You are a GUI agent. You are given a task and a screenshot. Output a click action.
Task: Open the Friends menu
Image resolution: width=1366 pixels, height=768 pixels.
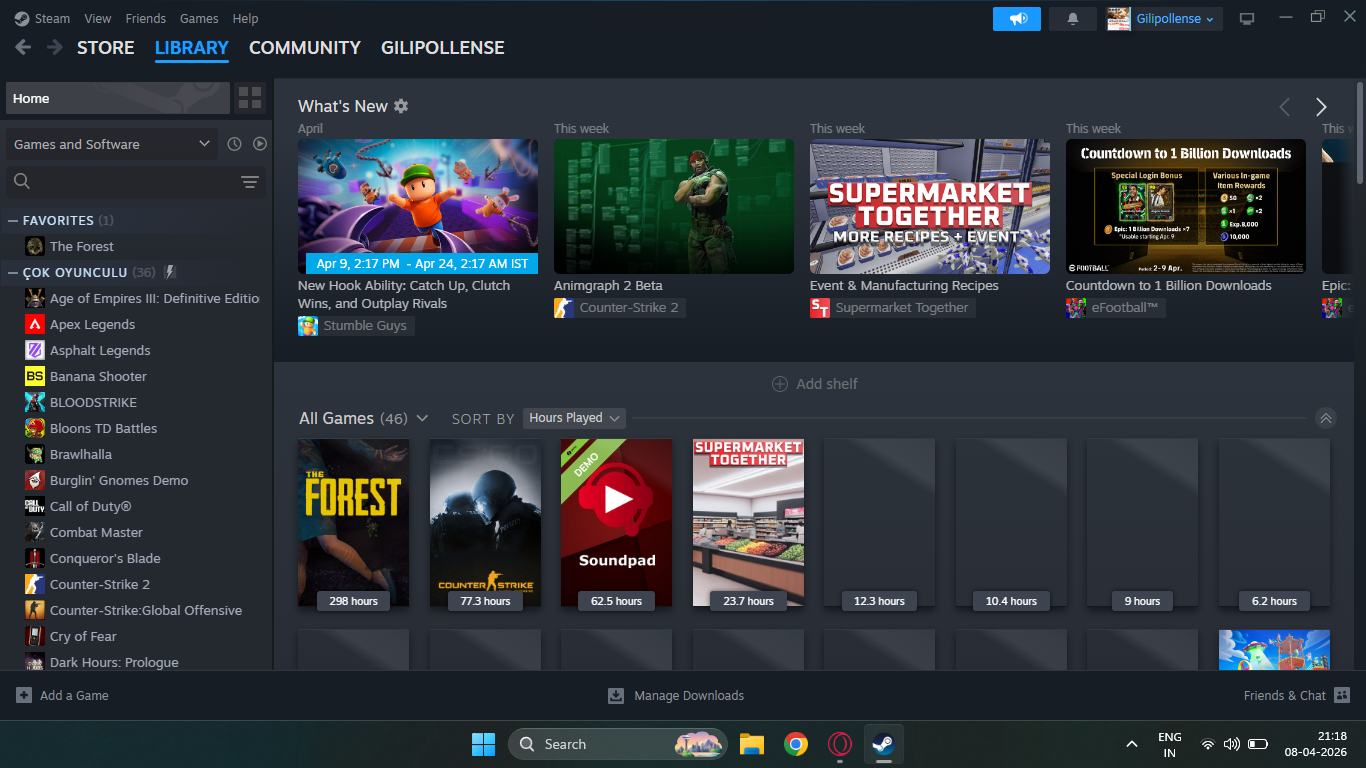tap(145, 19)
